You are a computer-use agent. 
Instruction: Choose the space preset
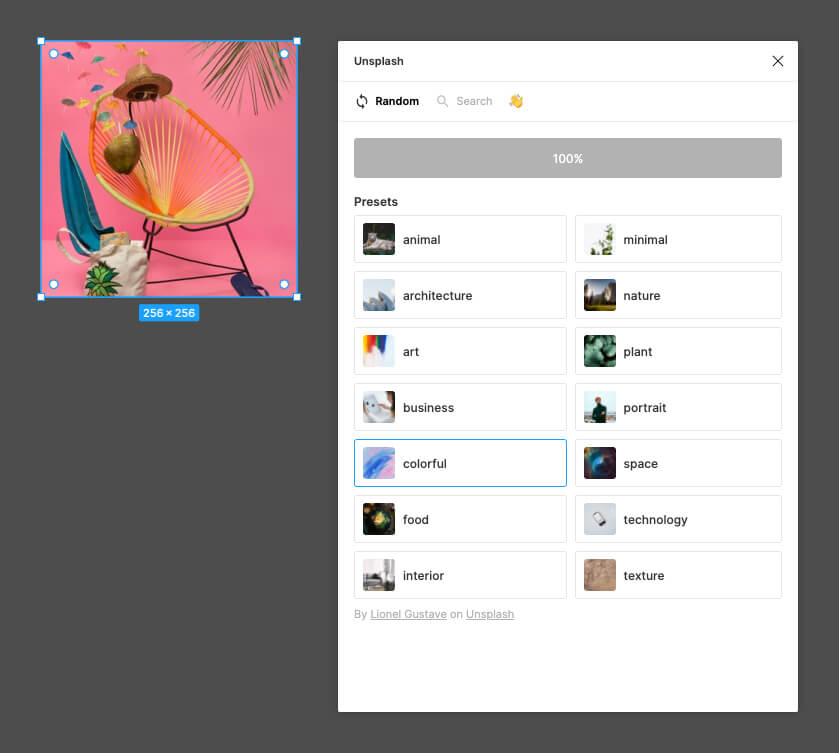point(678,463)
